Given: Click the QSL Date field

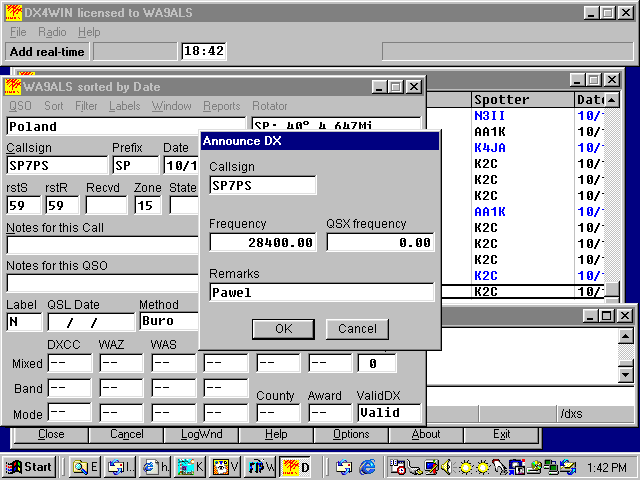Looking at the screenshot, I should (x=91, y=322).
